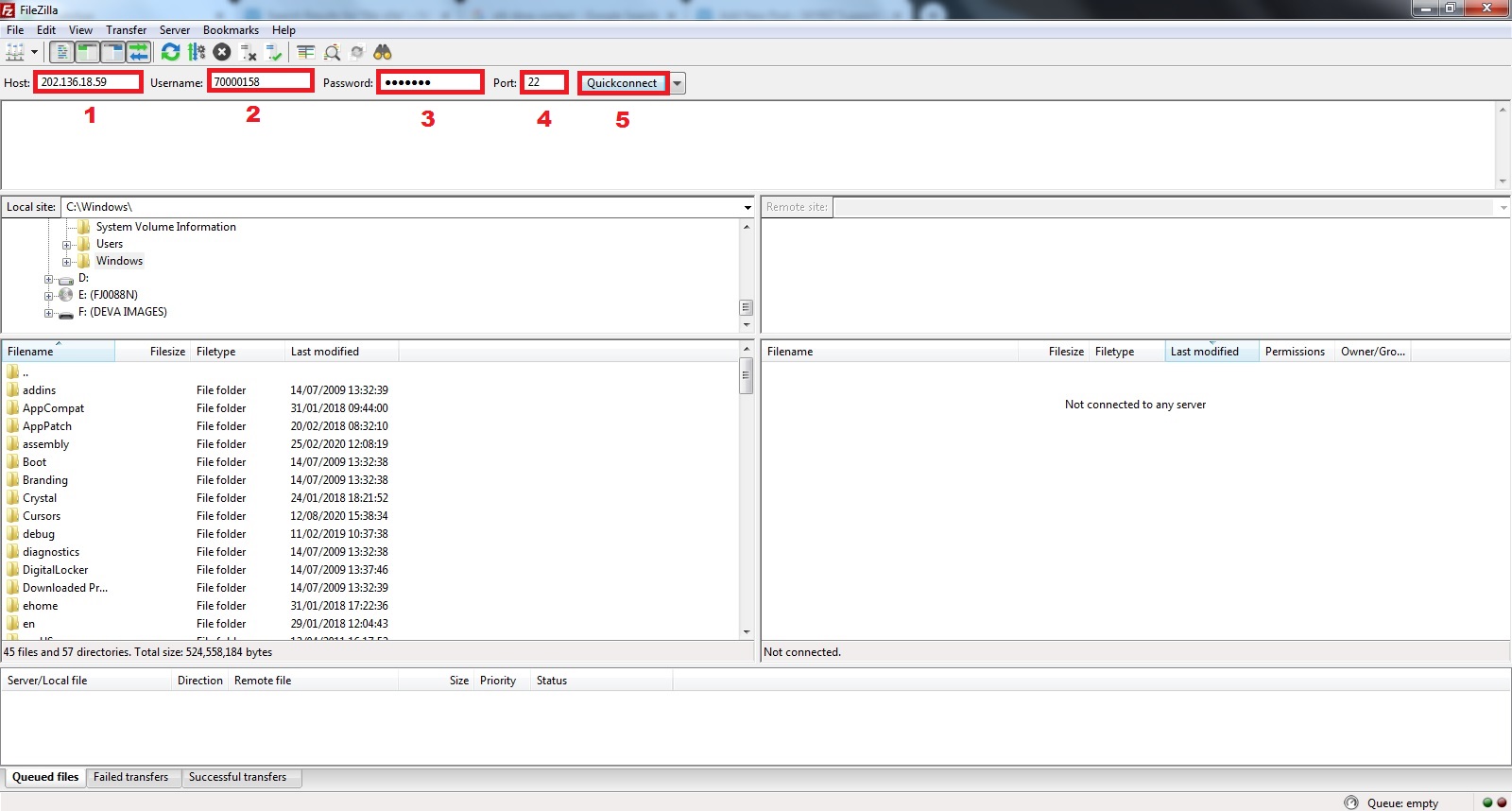Toggle local directory tree display

click(x=87, y=53)
